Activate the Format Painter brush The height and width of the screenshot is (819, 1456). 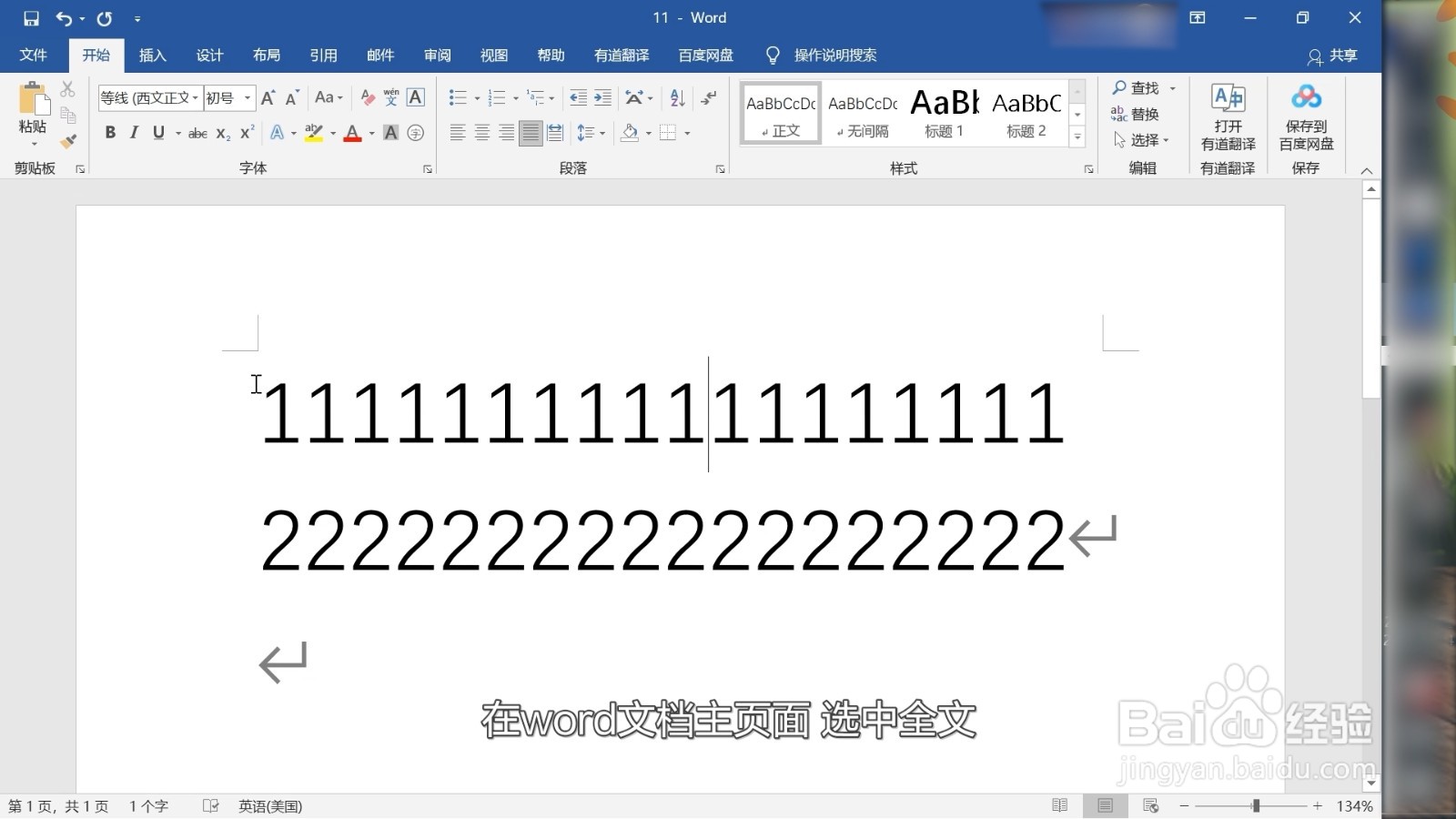[x=67, y=140]
